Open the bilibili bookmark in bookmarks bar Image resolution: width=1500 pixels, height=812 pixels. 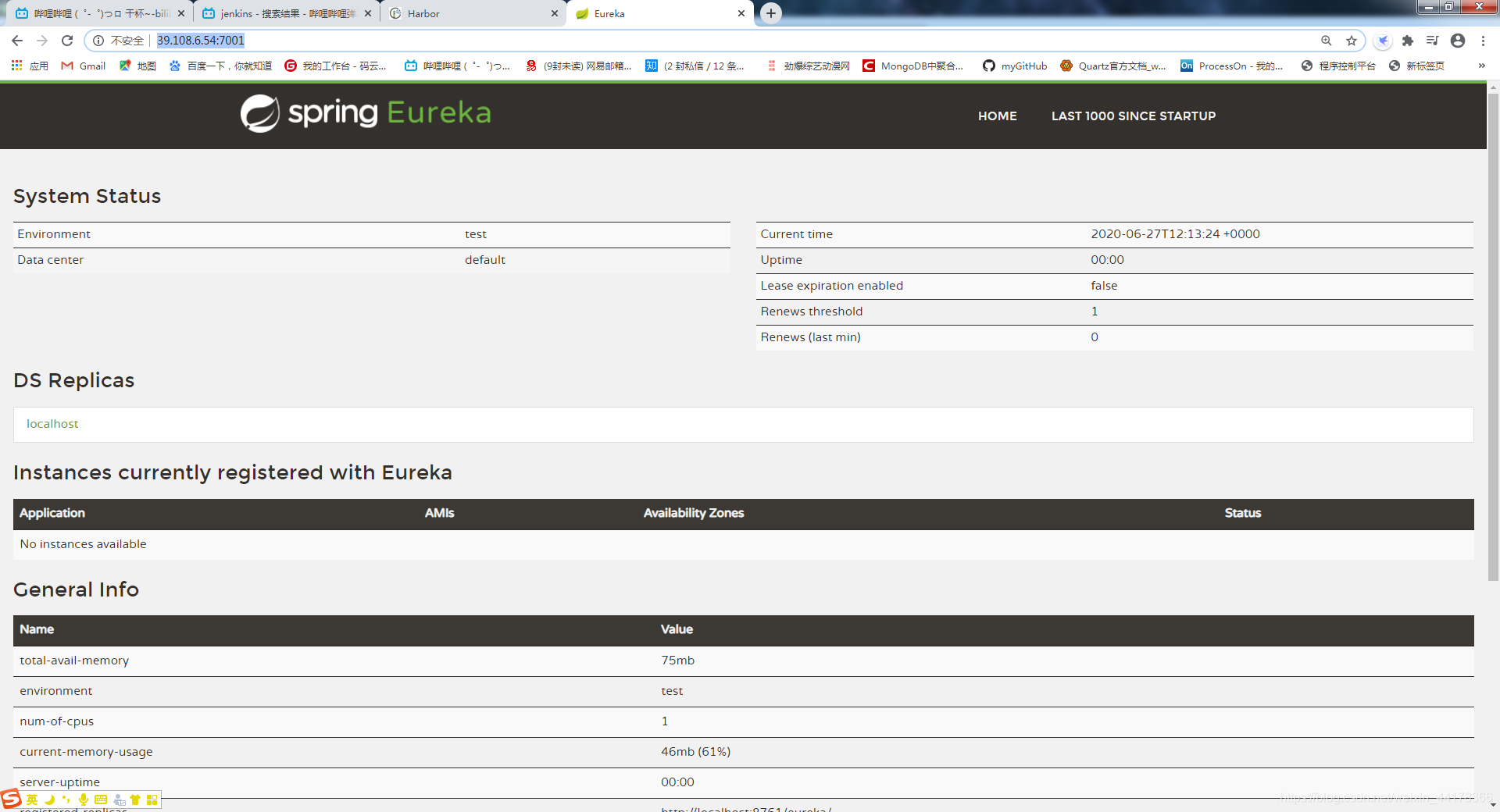click(x=457, y=66)
